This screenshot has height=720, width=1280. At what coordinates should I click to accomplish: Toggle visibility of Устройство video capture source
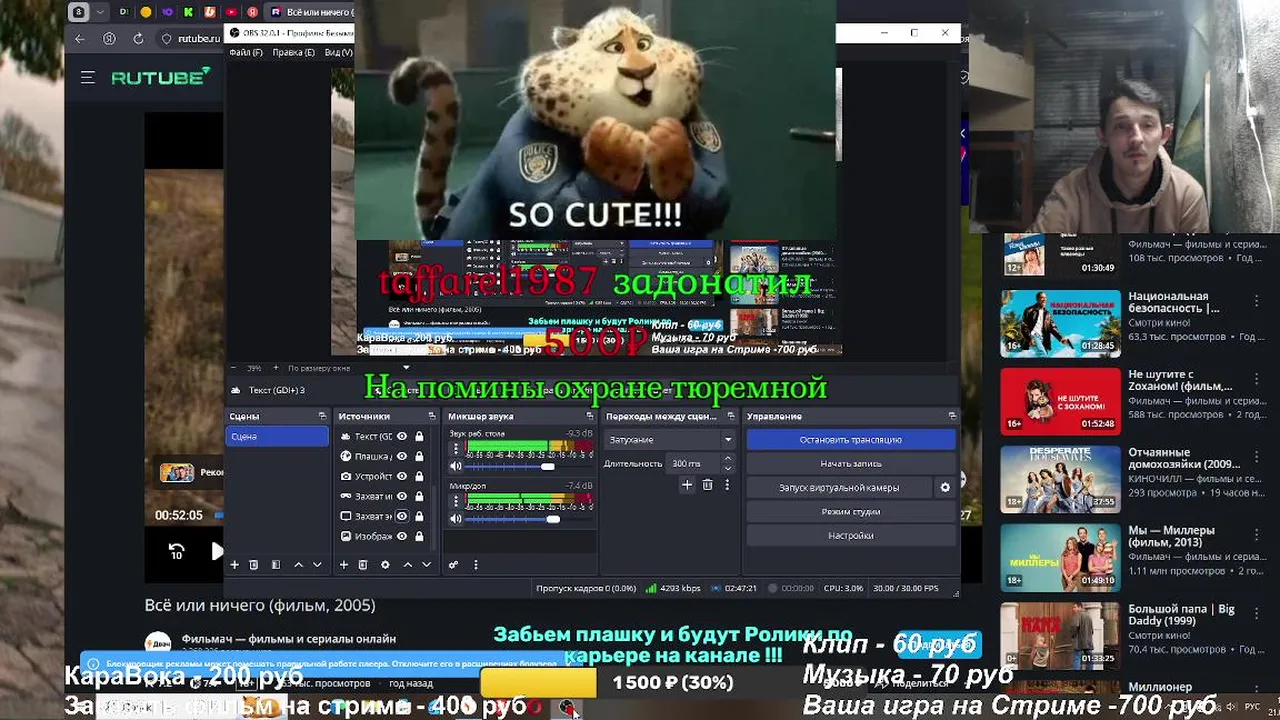click(x=402, y=476)
